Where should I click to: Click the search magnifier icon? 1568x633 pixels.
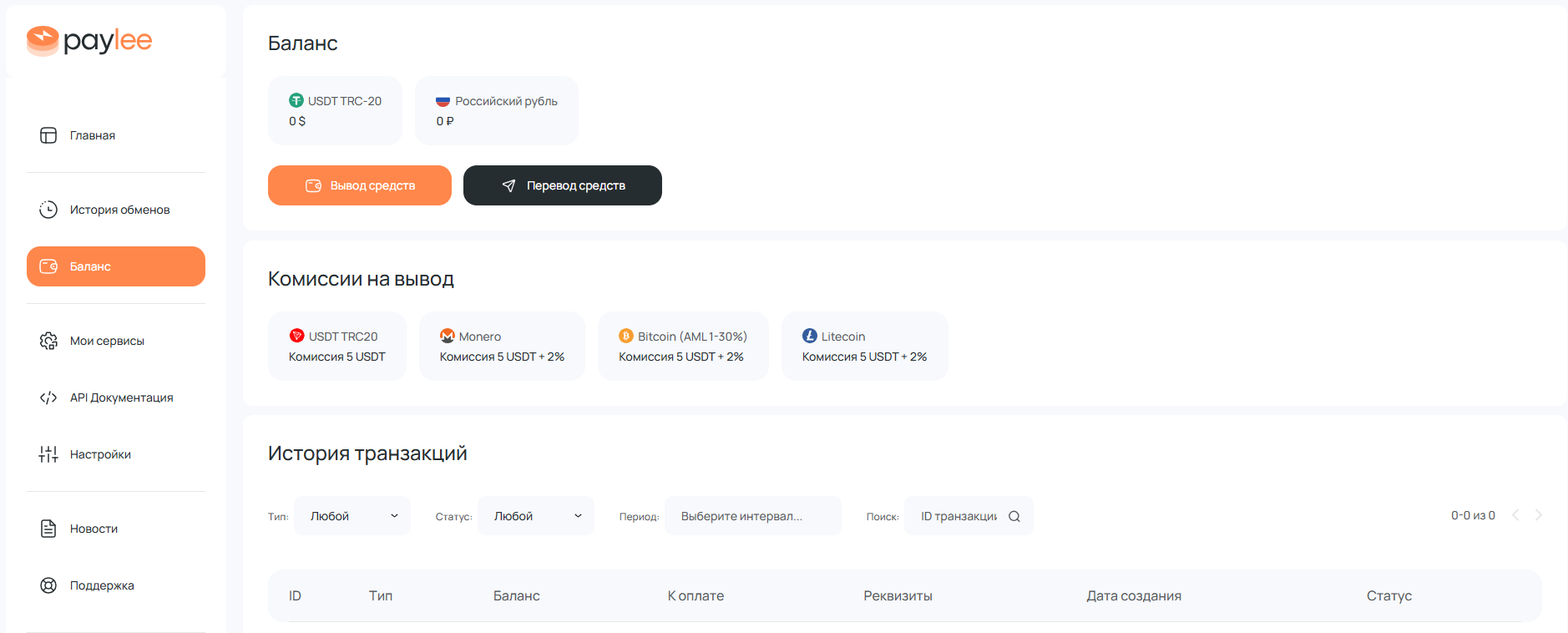point(1014,516)
